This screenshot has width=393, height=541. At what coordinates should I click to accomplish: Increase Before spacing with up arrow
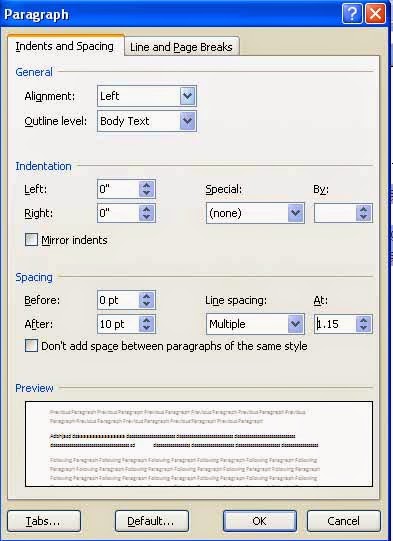147,296
